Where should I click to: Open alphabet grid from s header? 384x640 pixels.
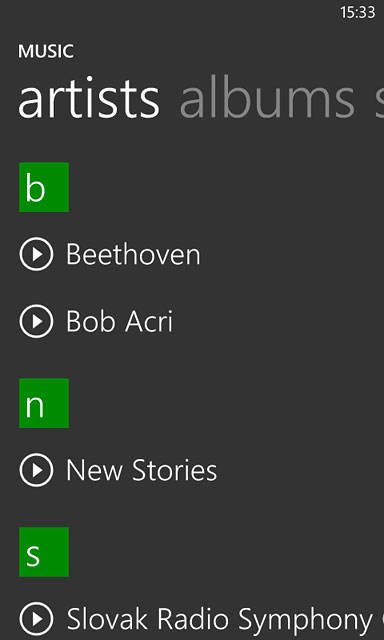click(x=44, y=552)
